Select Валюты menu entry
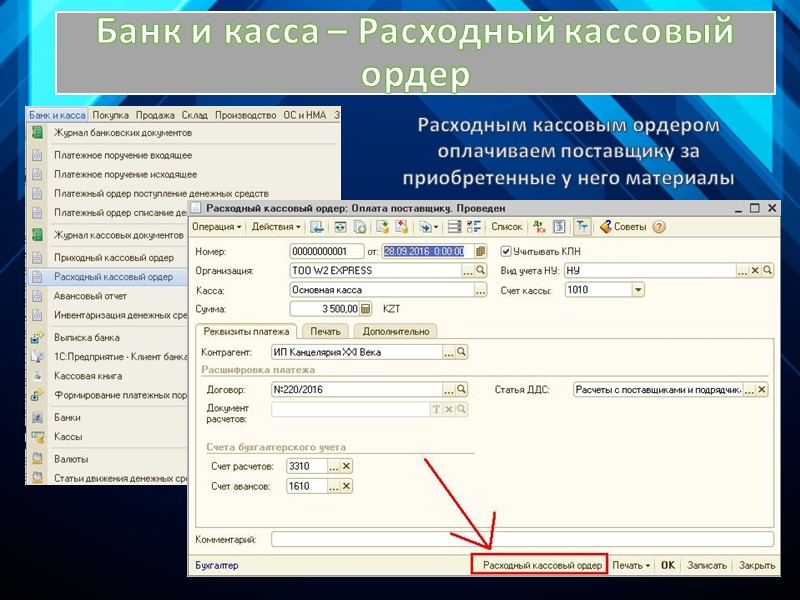 click(x=71, y=459)
